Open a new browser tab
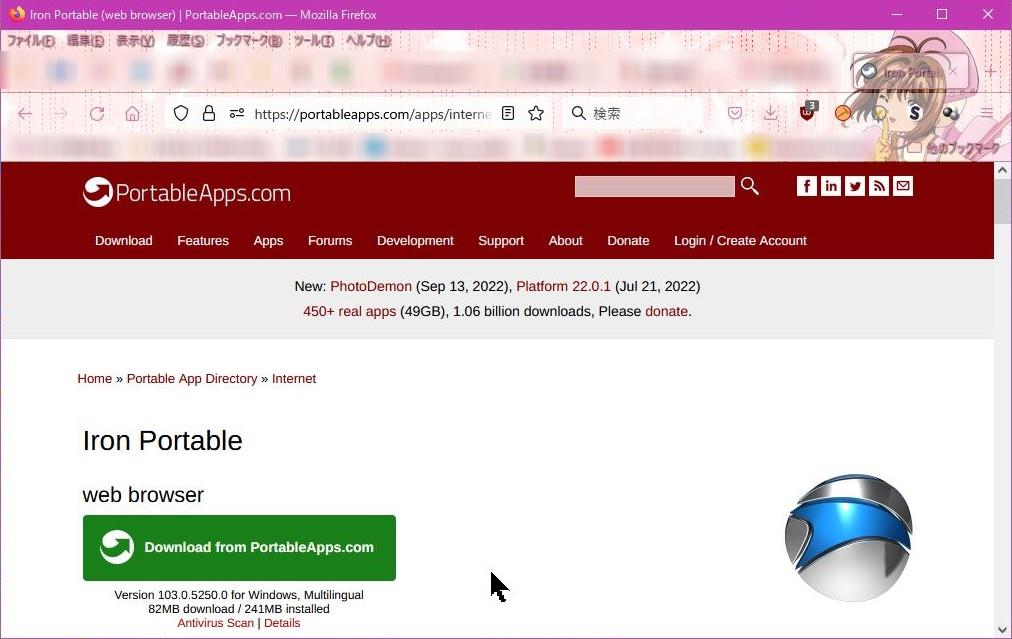The width and height of the screenshot is (1012, 639). (991, 71)
